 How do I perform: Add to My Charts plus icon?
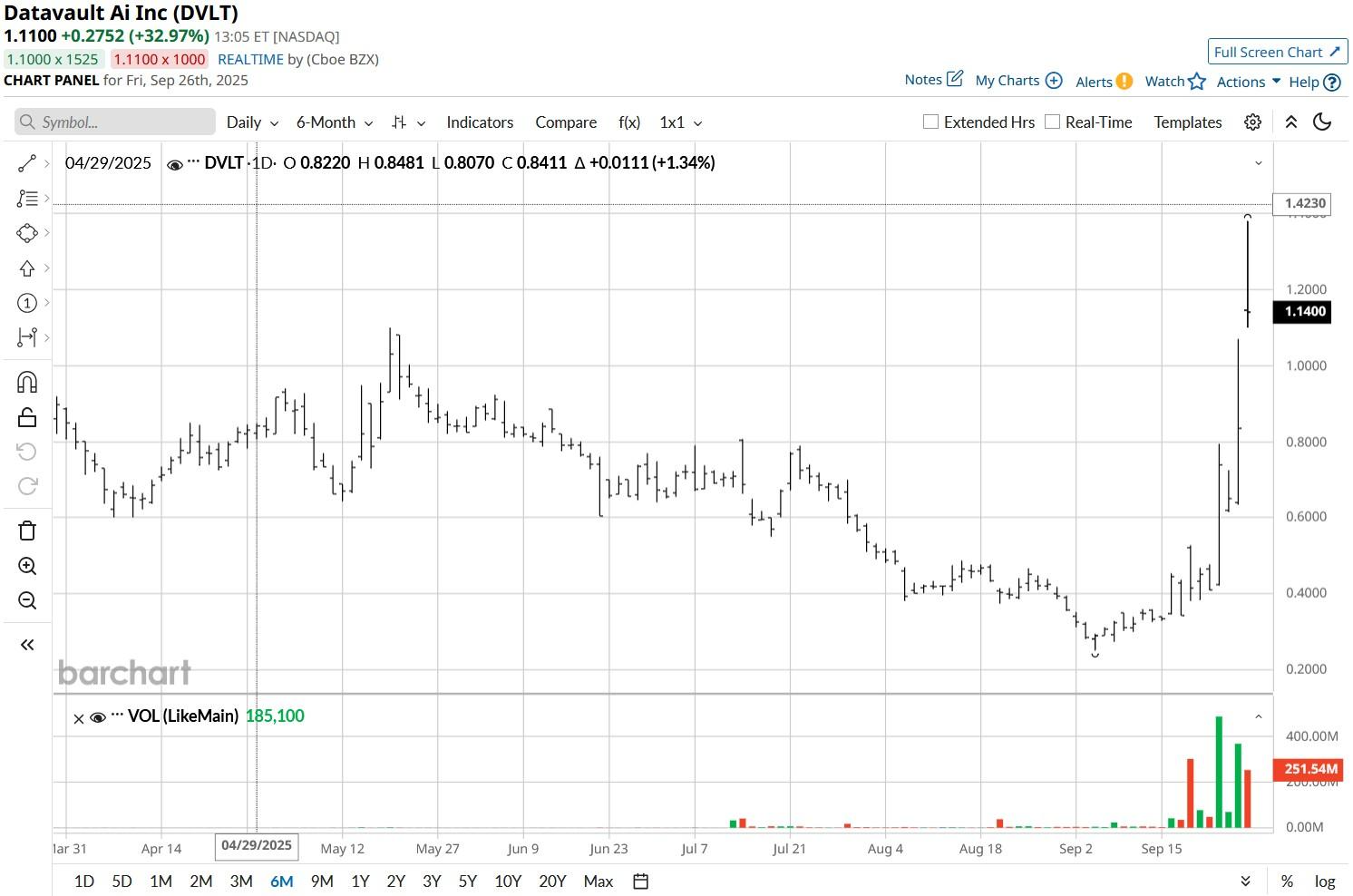1054,81
